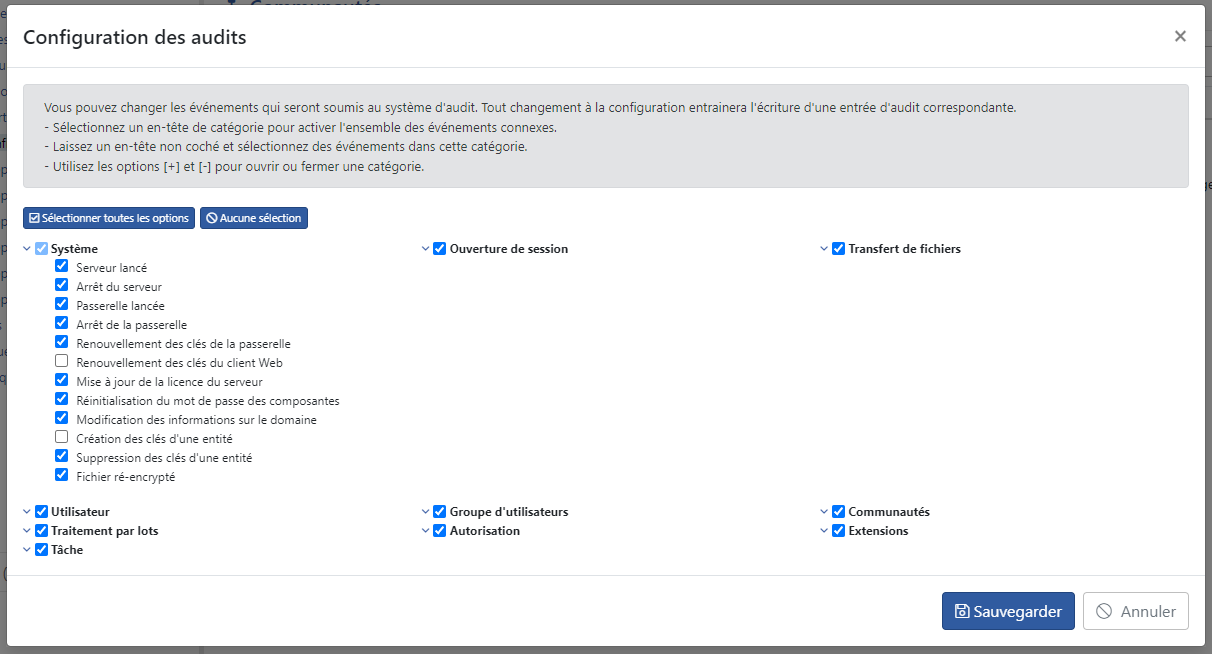The image size is (1212, 654).
Task: Expand the Ouverture de session chevron
Action: click(426, 249)
